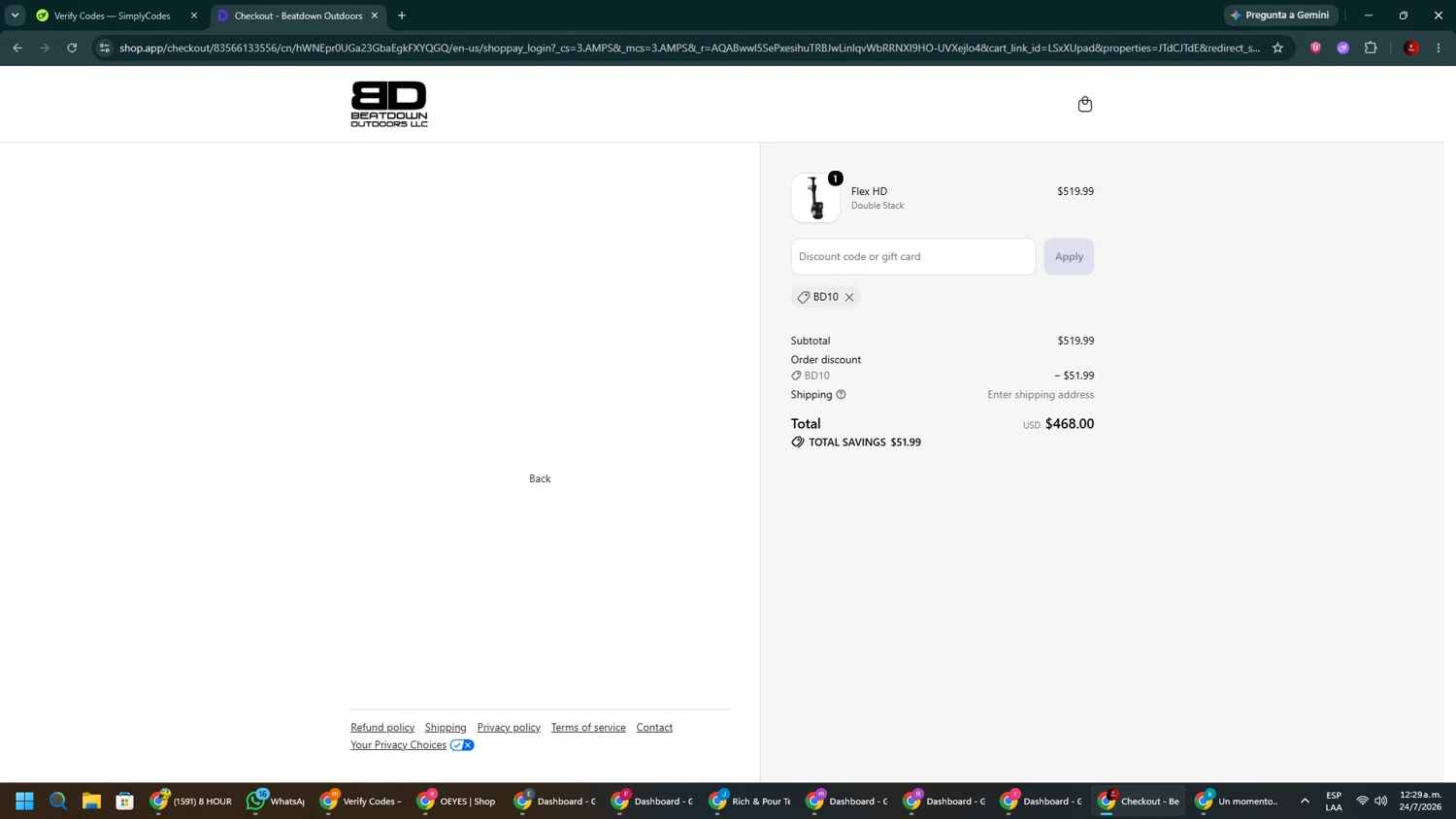Click the Subtotal label
The image size is (1456, 819).
tap(811, 341)
